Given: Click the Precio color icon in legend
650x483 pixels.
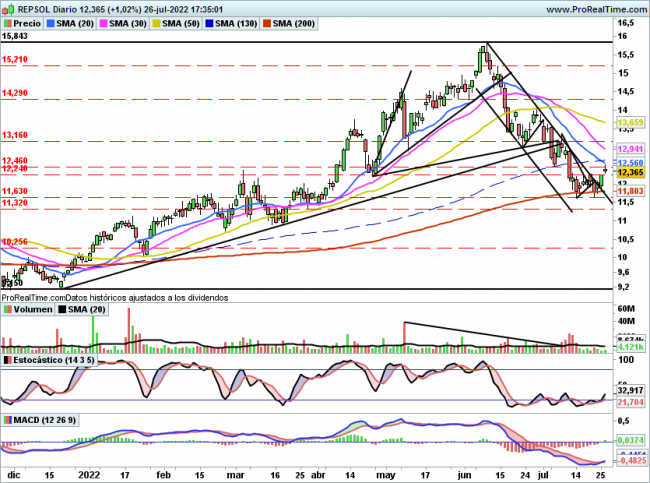Looking at the screenshot, I should pos(7,24).
